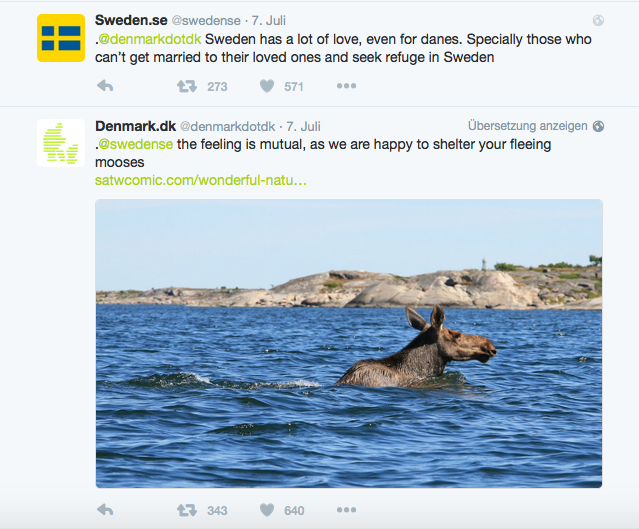Click the Sweden flag profile avatar
The height and width of the screenshot is (529, 639).
click(x=61, y=38)
